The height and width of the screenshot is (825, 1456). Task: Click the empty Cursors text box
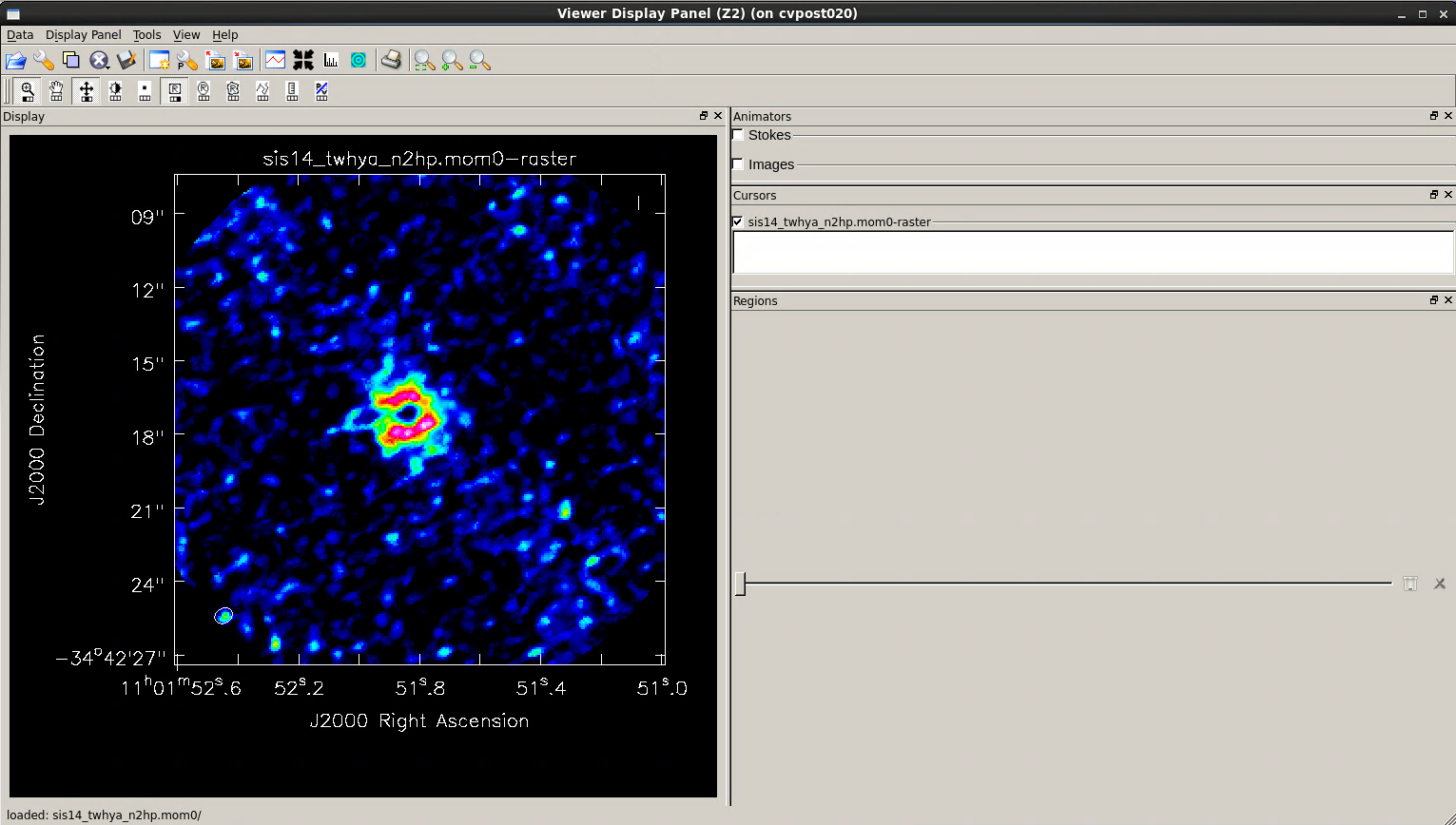click(x=1093, y=253)
